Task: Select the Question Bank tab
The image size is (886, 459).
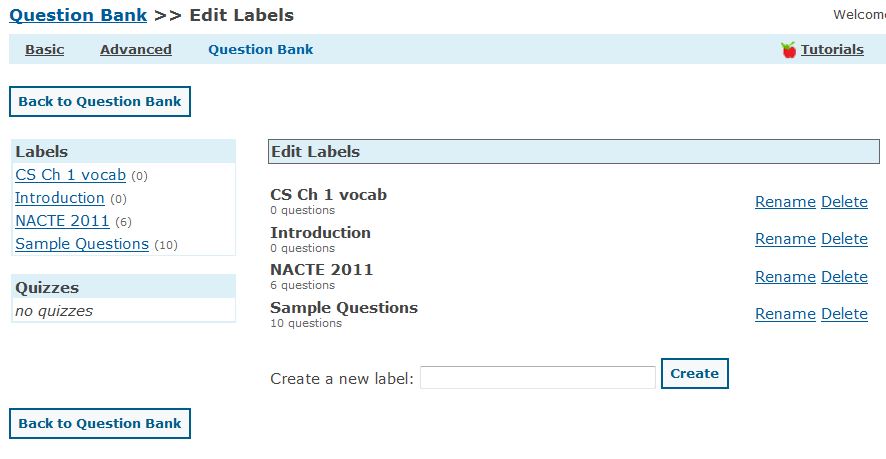Action: coord(260,50)
